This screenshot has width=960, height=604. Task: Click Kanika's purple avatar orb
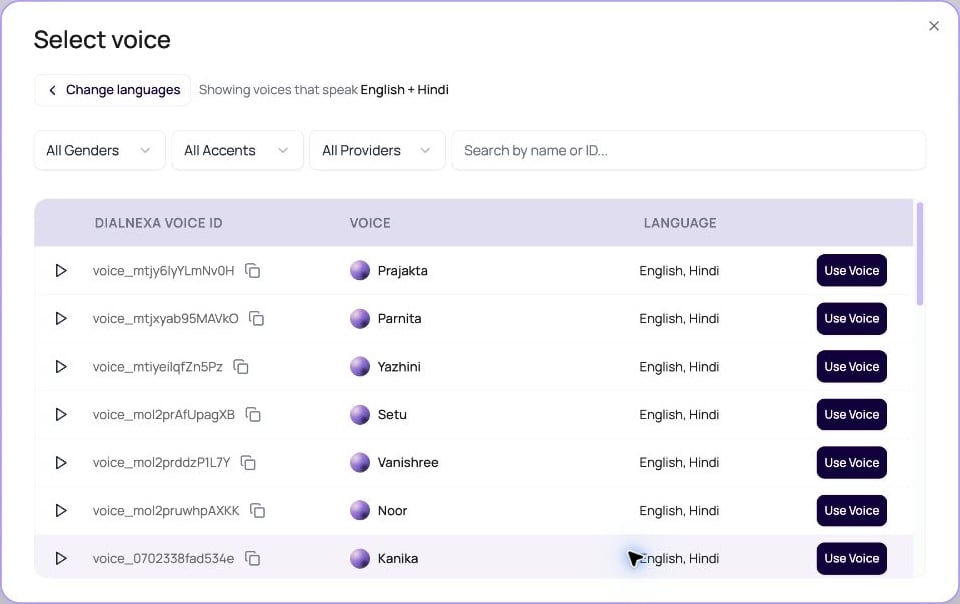point(360,558)
